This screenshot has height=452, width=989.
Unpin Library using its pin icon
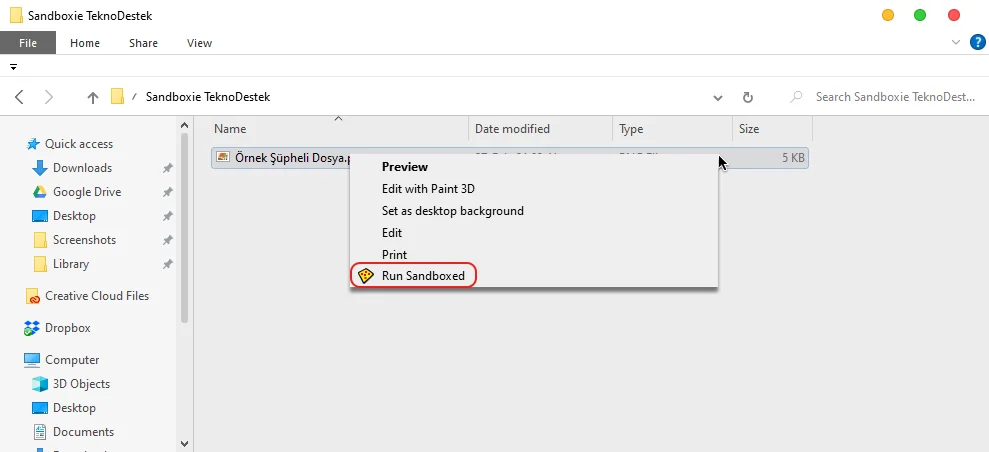tap(167, 264)
